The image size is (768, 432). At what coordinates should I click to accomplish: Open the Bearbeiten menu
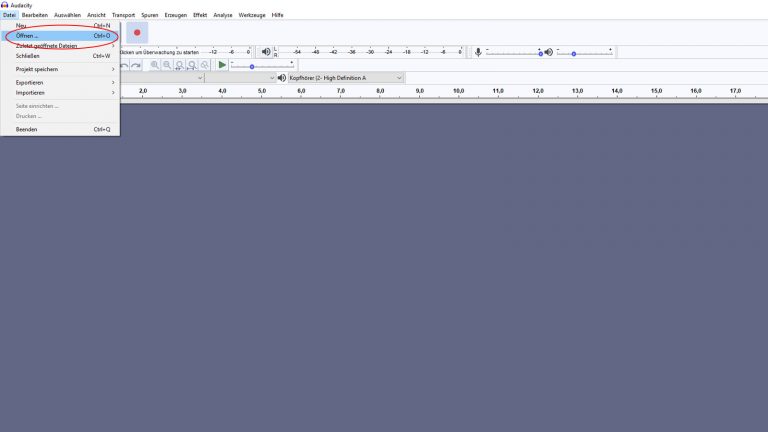(x=35, y=15)
